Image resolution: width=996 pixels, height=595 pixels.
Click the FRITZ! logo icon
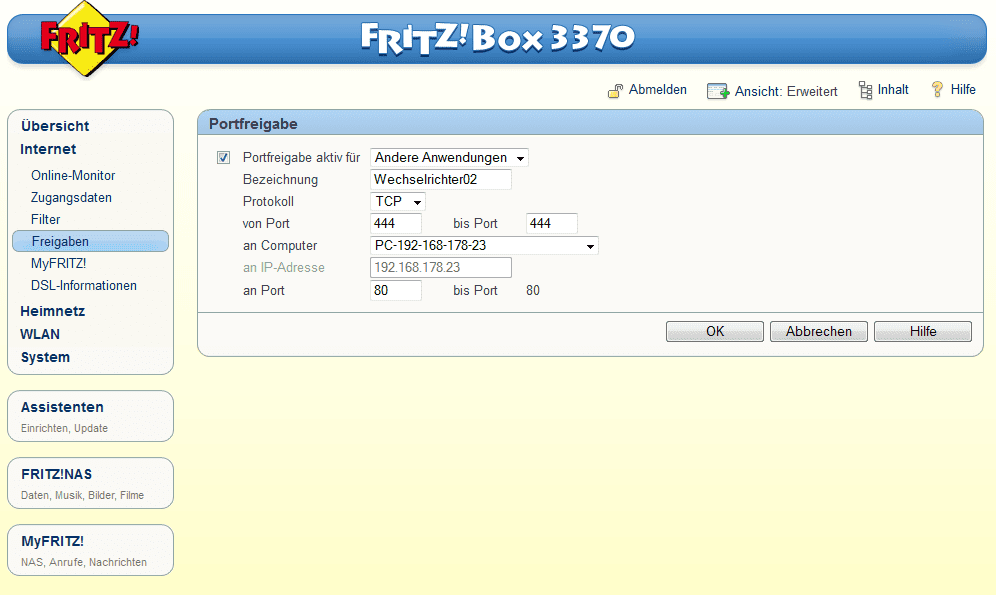(89, 39)
